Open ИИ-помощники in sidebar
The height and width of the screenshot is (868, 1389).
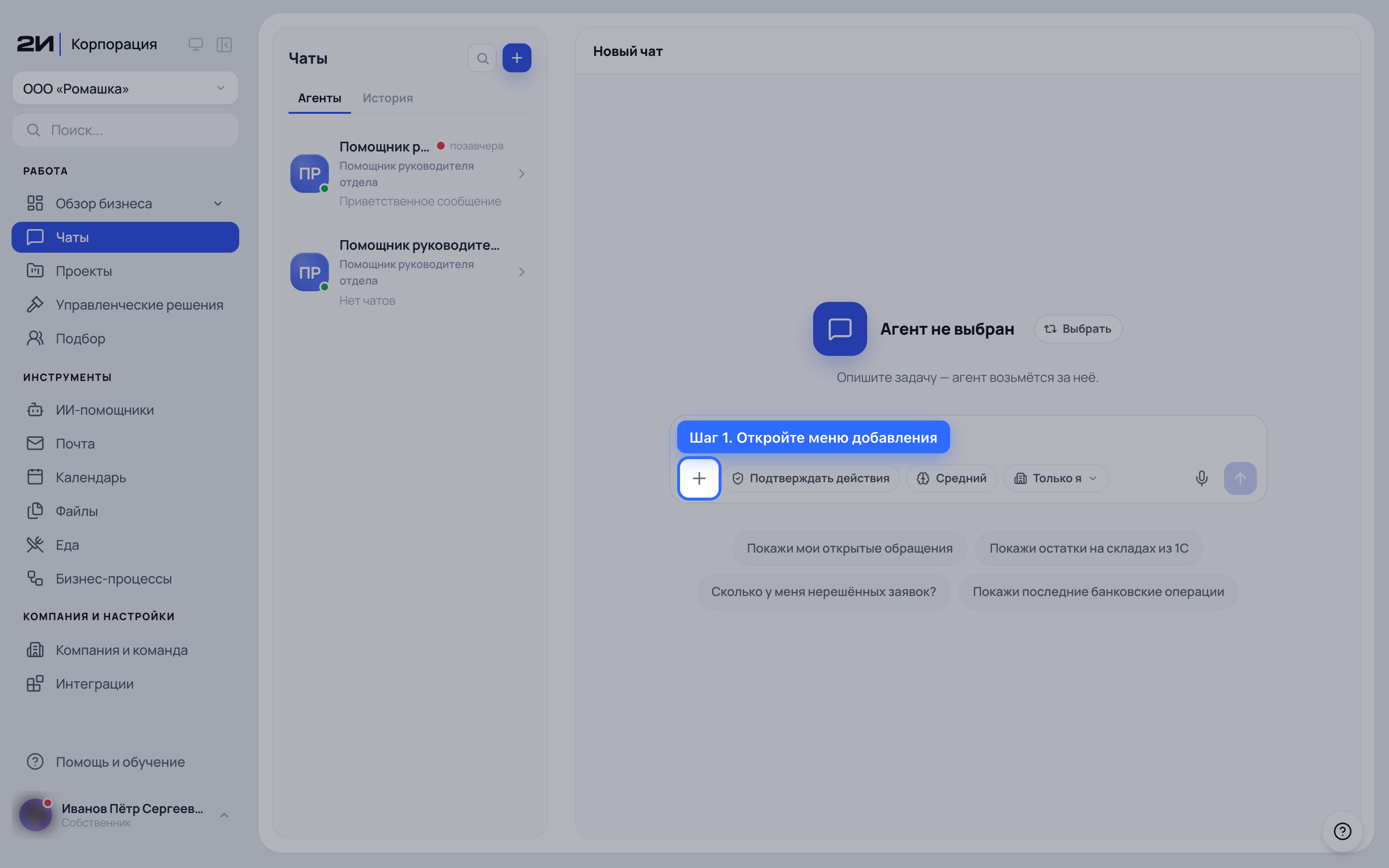tap(125, 410)
